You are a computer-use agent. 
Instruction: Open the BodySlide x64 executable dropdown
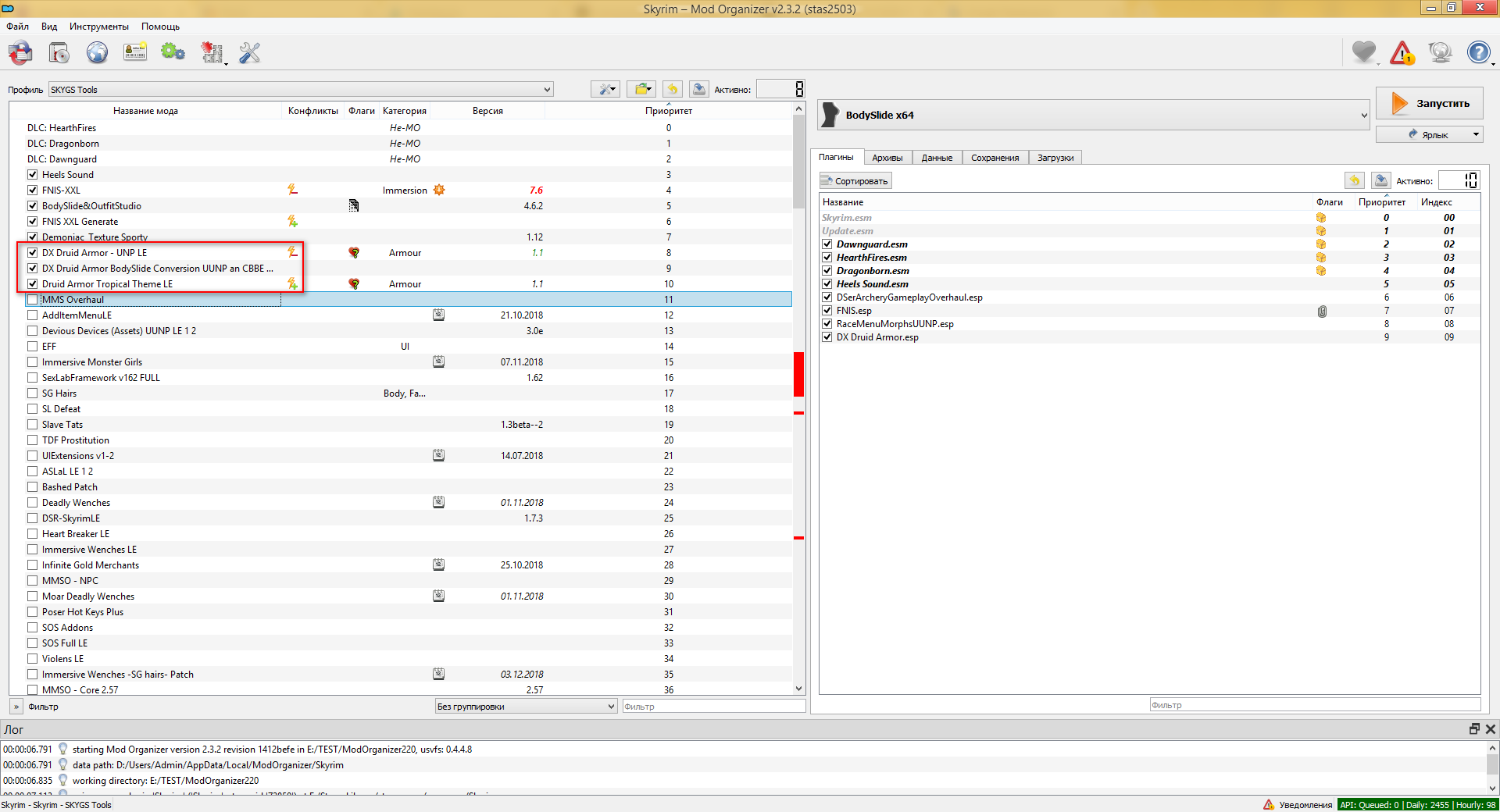coord(1095,115)
